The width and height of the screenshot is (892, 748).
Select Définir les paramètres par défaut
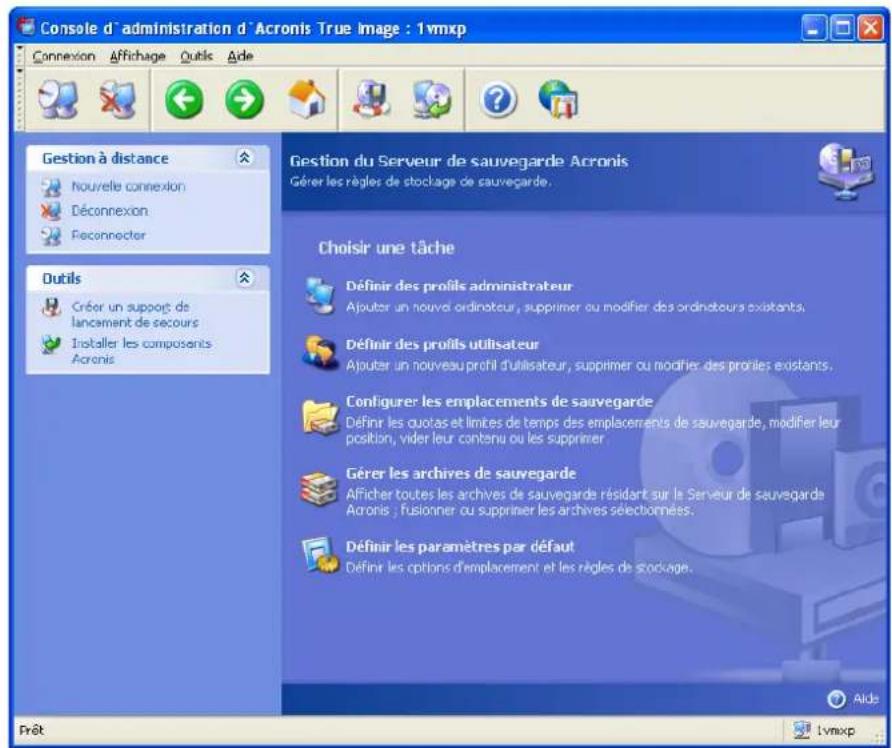click(460, 547)
